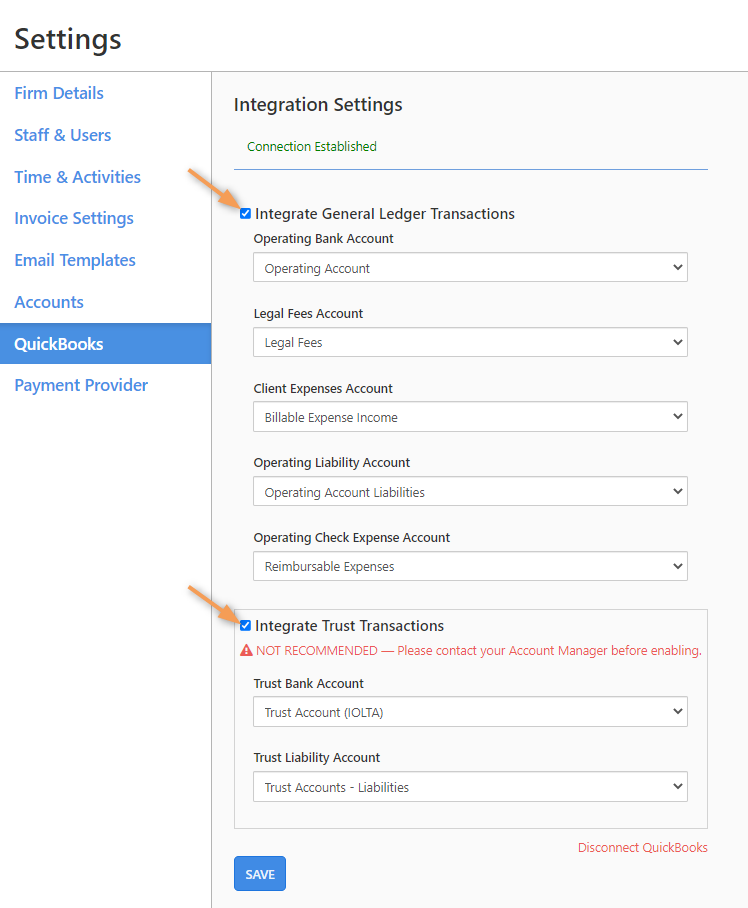Open Staff & Users settings
Image resolution: width=748 pixels, height=908 pixels.
pos(63,135)
